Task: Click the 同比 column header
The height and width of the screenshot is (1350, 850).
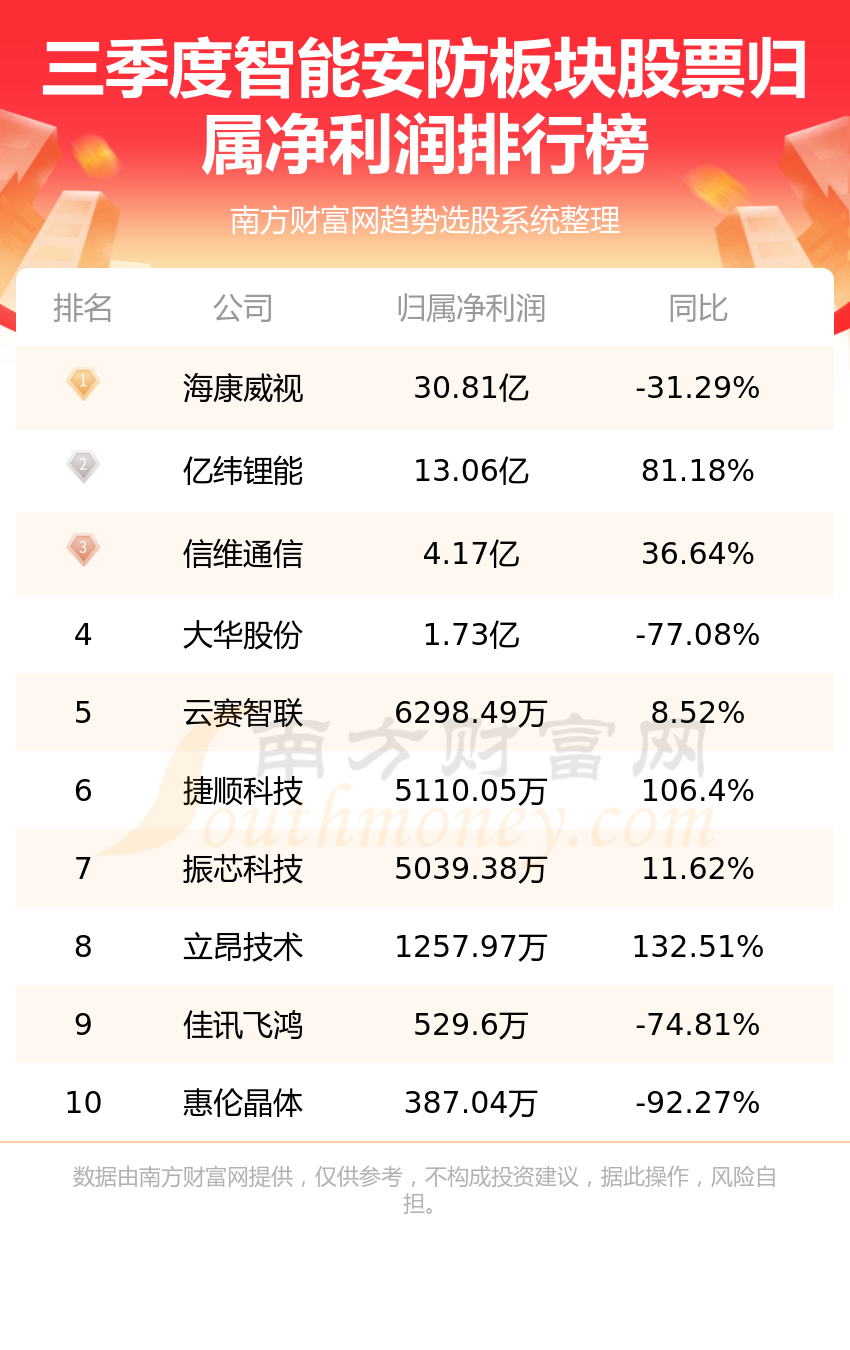Action: 698,309
